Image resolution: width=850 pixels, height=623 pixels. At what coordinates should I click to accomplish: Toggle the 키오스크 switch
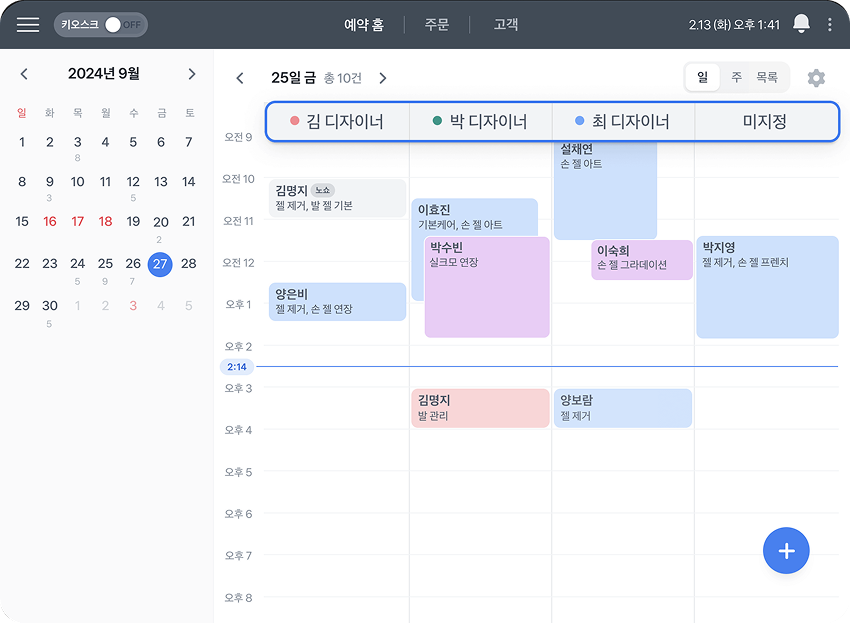(x=112, y=25)
